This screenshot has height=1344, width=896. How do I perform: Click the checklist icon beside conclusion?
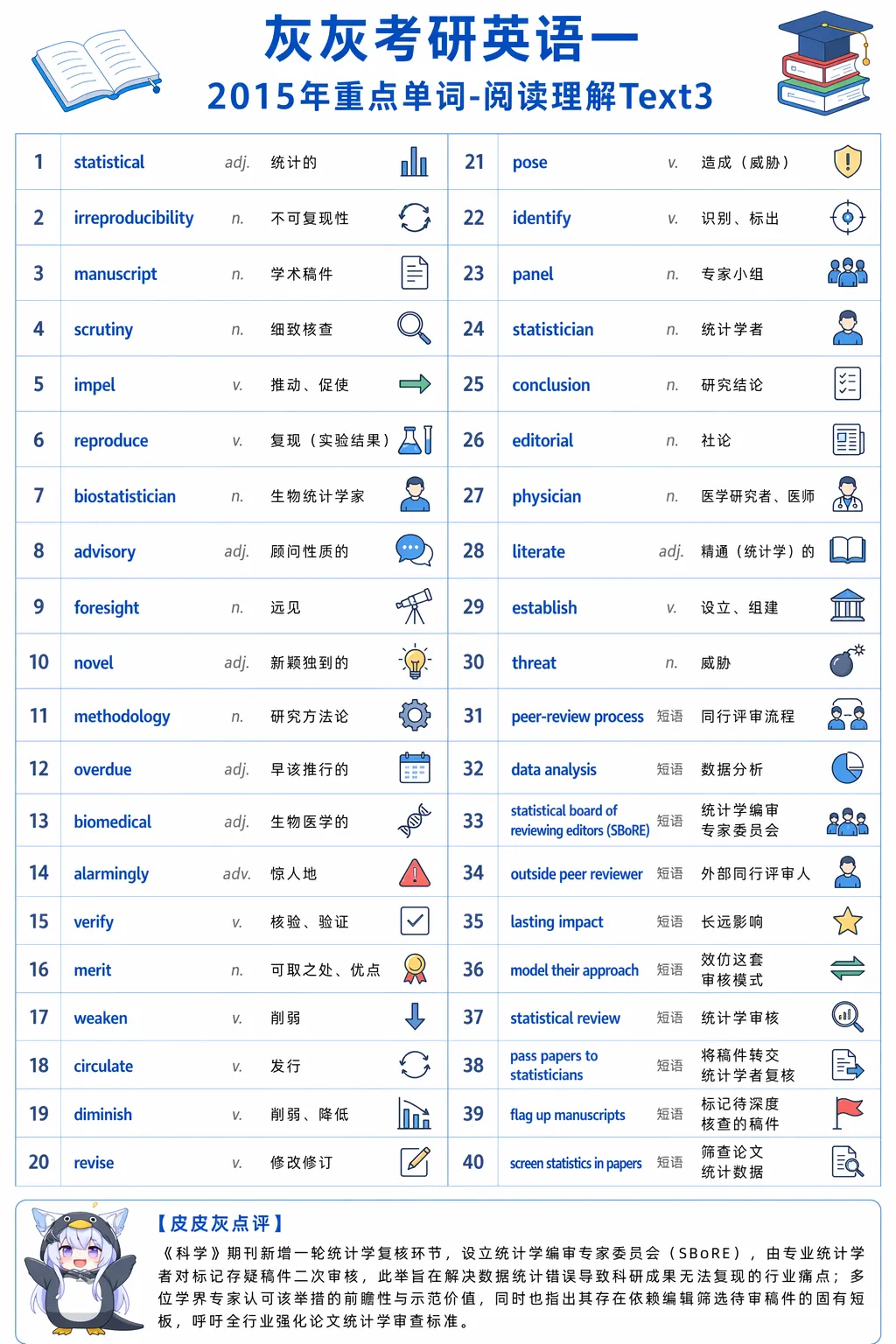tap(848, 384)
